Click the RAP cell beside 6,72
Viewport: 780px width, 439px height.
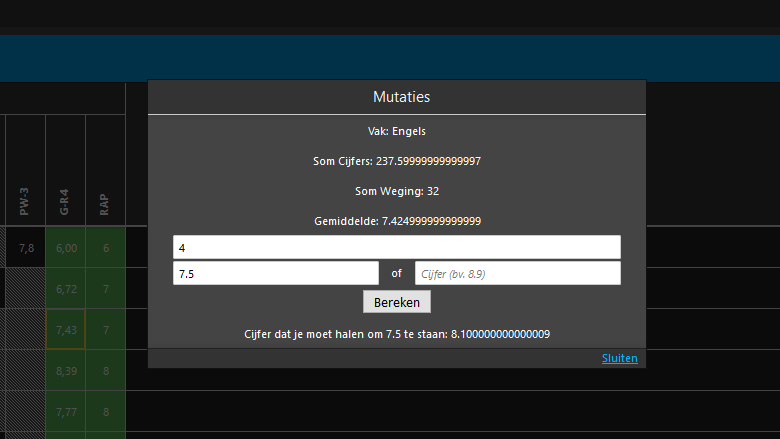coord(105,289)
